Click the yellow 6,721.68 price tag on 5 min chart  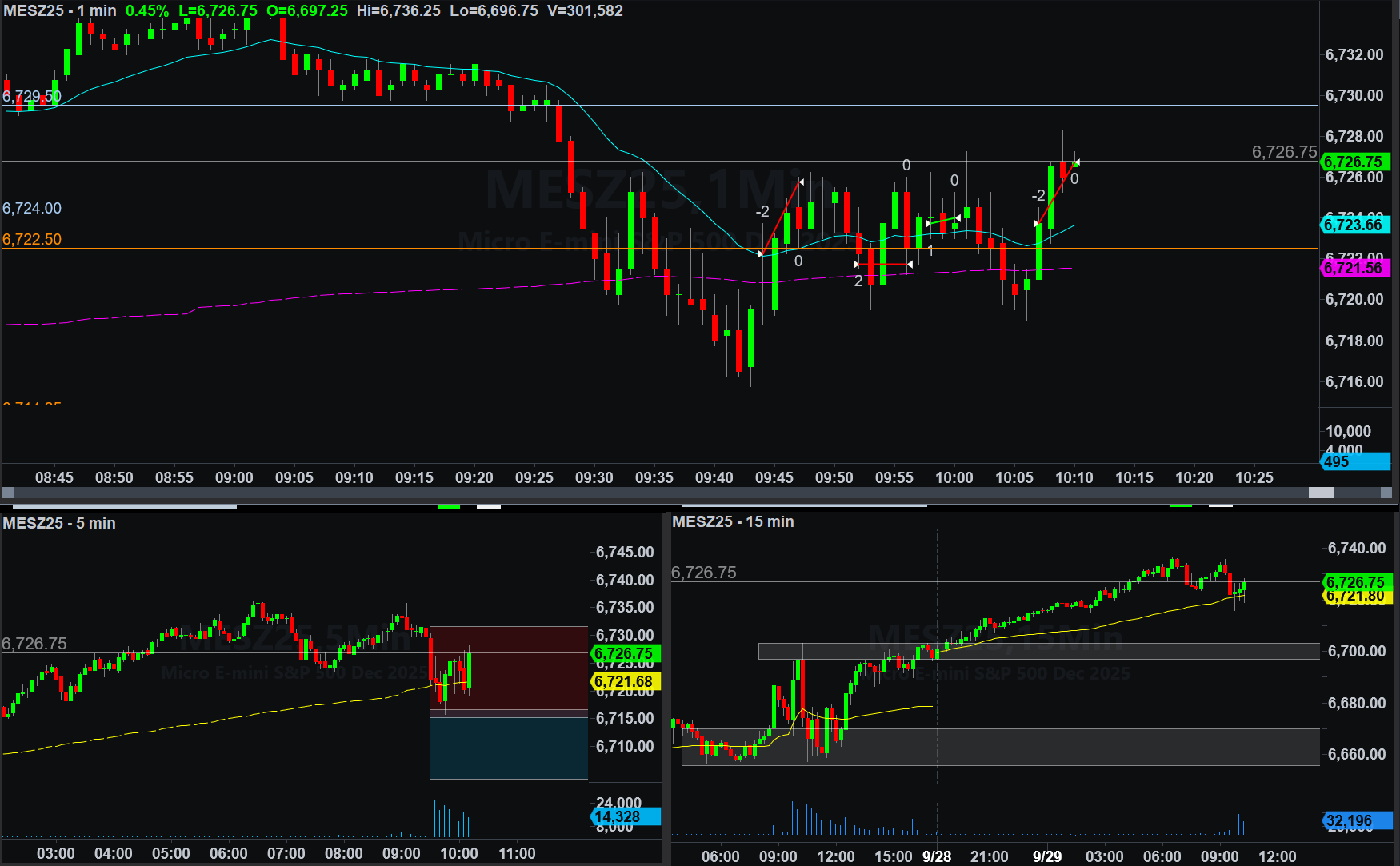pyautogui.click(x=625, y=681)
